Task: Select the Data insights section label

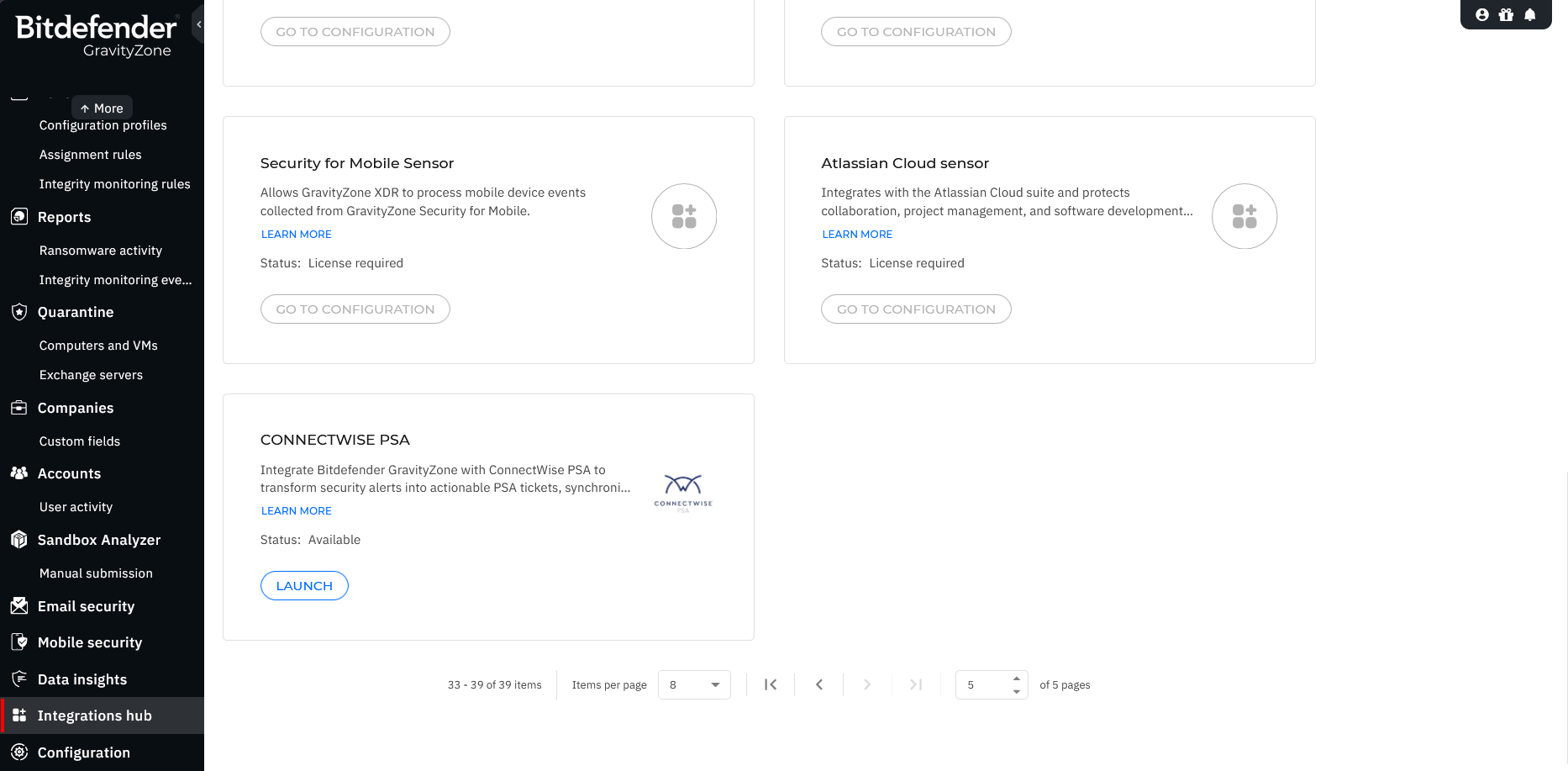Action: click(x=82, y=679)
